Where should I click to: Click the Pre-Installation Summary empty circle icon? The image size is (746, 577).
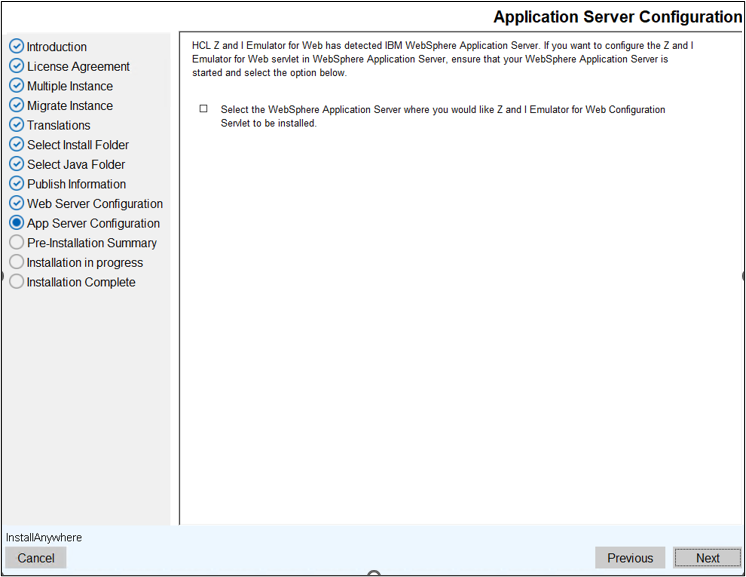point(17,242)
